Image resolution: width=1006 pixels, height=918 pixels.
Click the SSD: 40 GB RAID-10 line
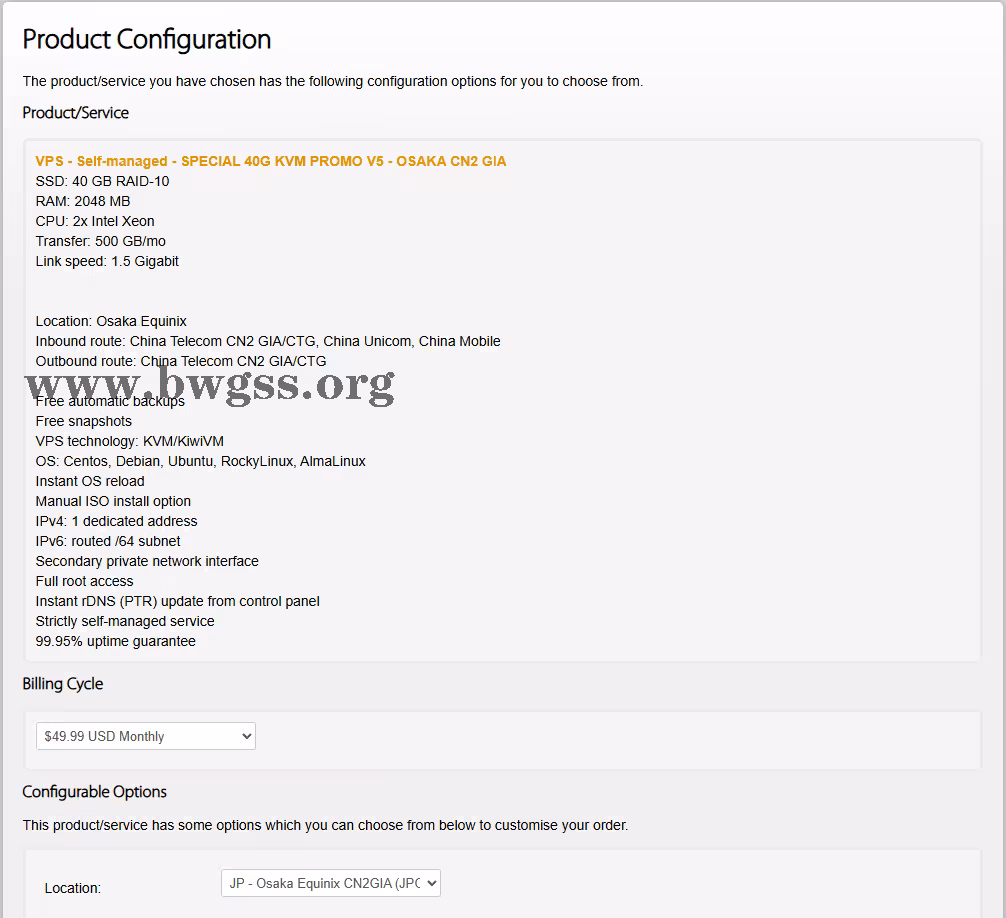point(102,181)
